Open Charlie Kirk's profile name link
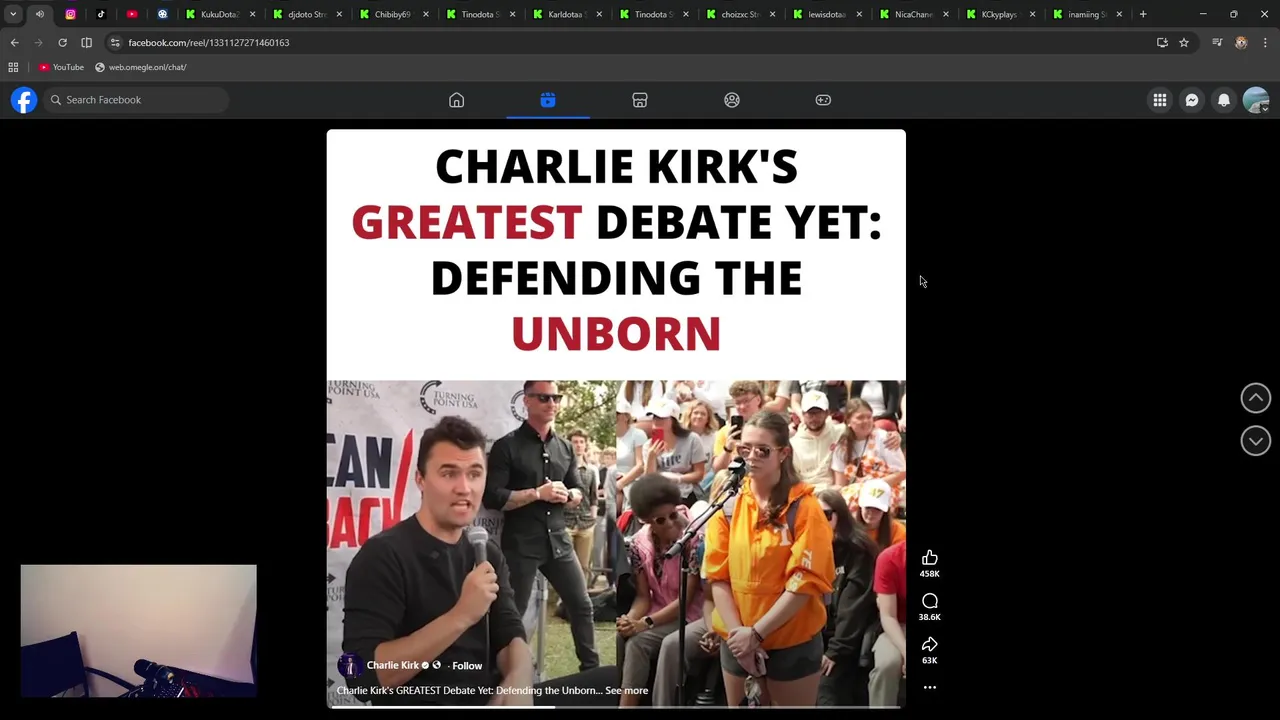The height and width of the screenshot is (720, 1280). click(393, 666)
